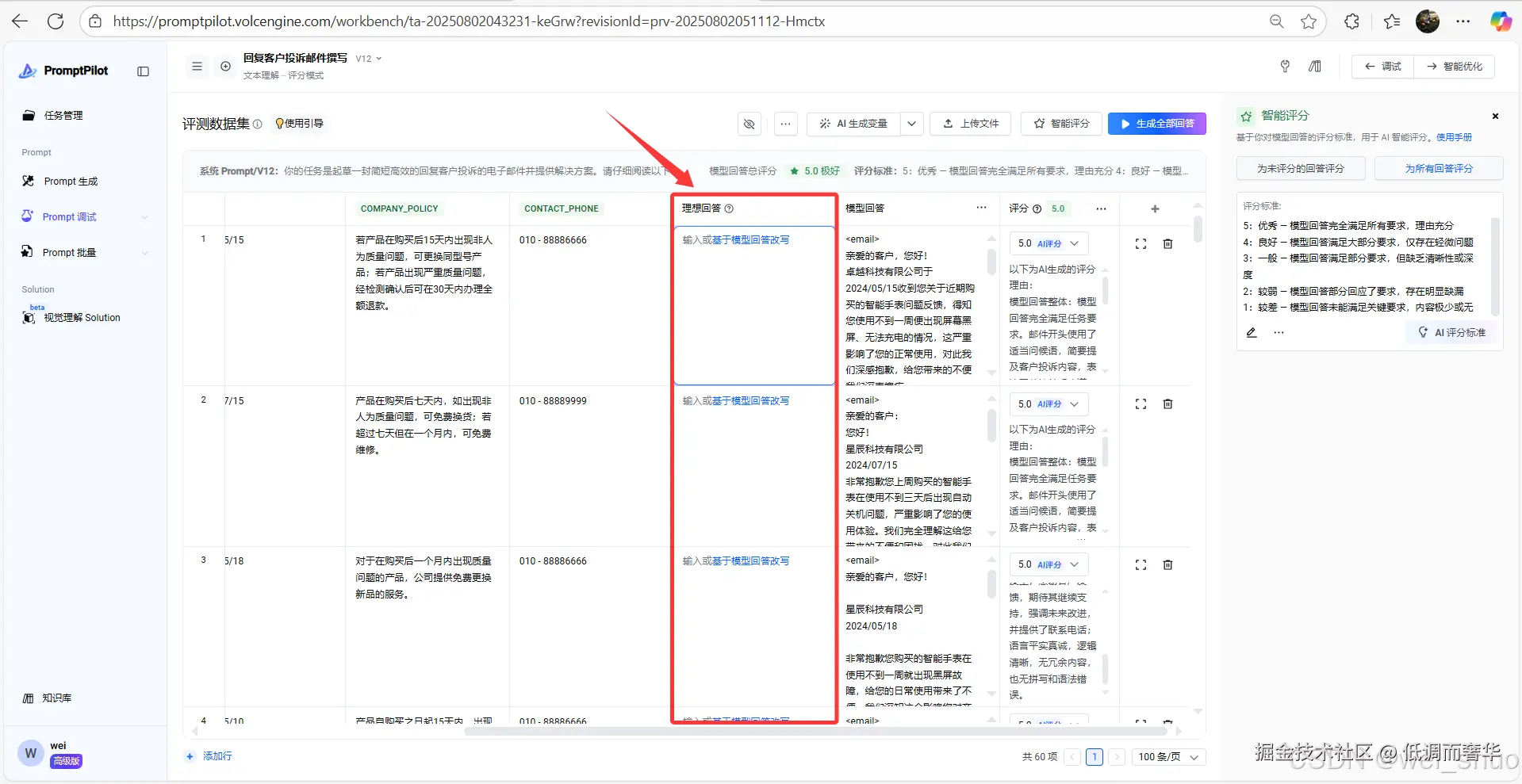Open the browser extensions puzzle icon

1352,21
